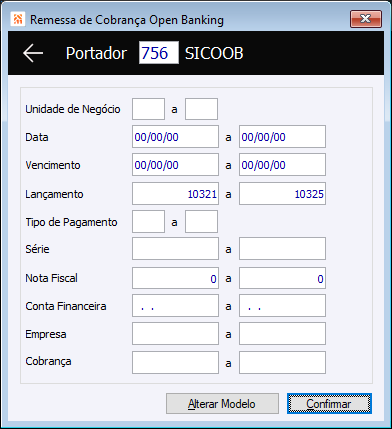This screenshot has height=429, width=392.
Task: Click the Lançamento label
Action: [x=54, y=194]
